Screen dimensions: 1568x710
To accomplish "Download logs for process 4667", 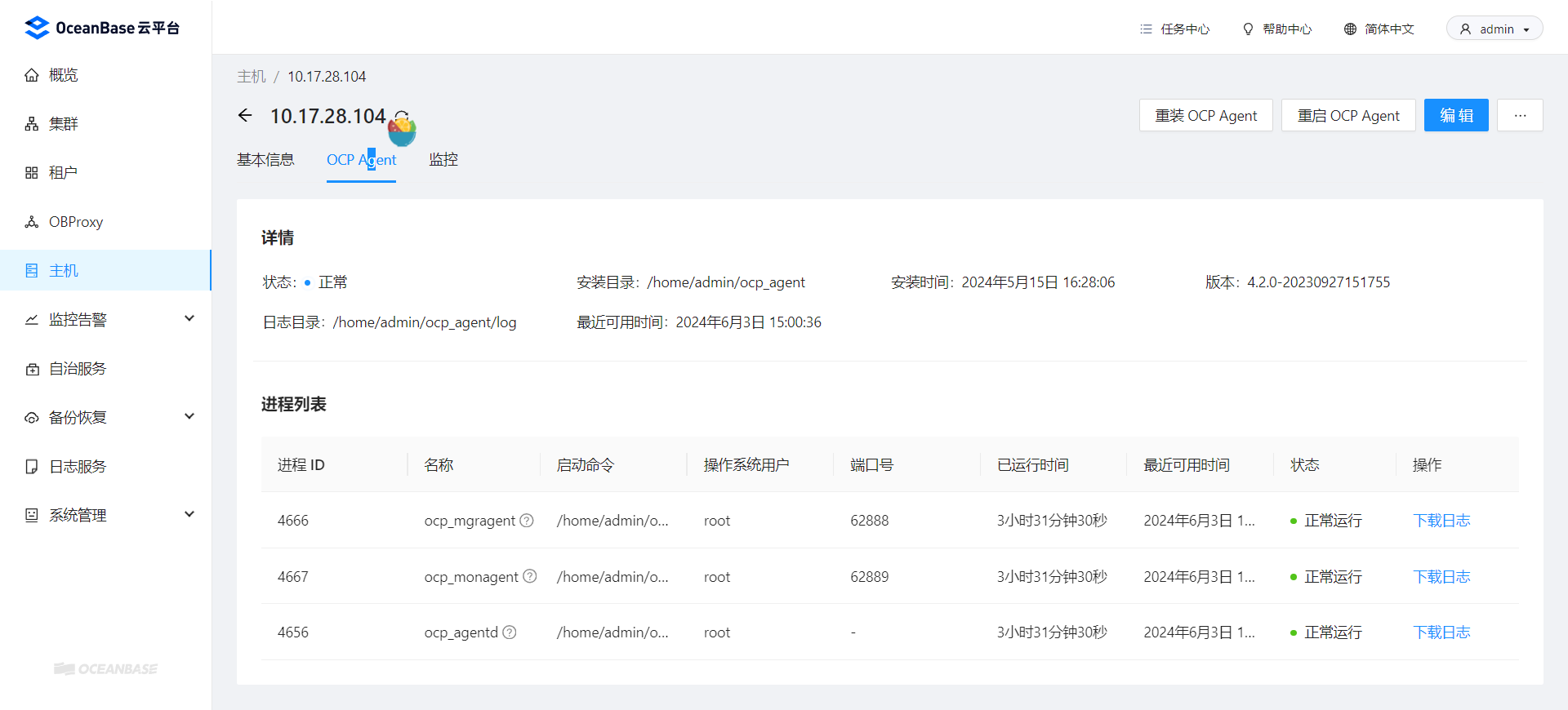I will click(1441, 576).
